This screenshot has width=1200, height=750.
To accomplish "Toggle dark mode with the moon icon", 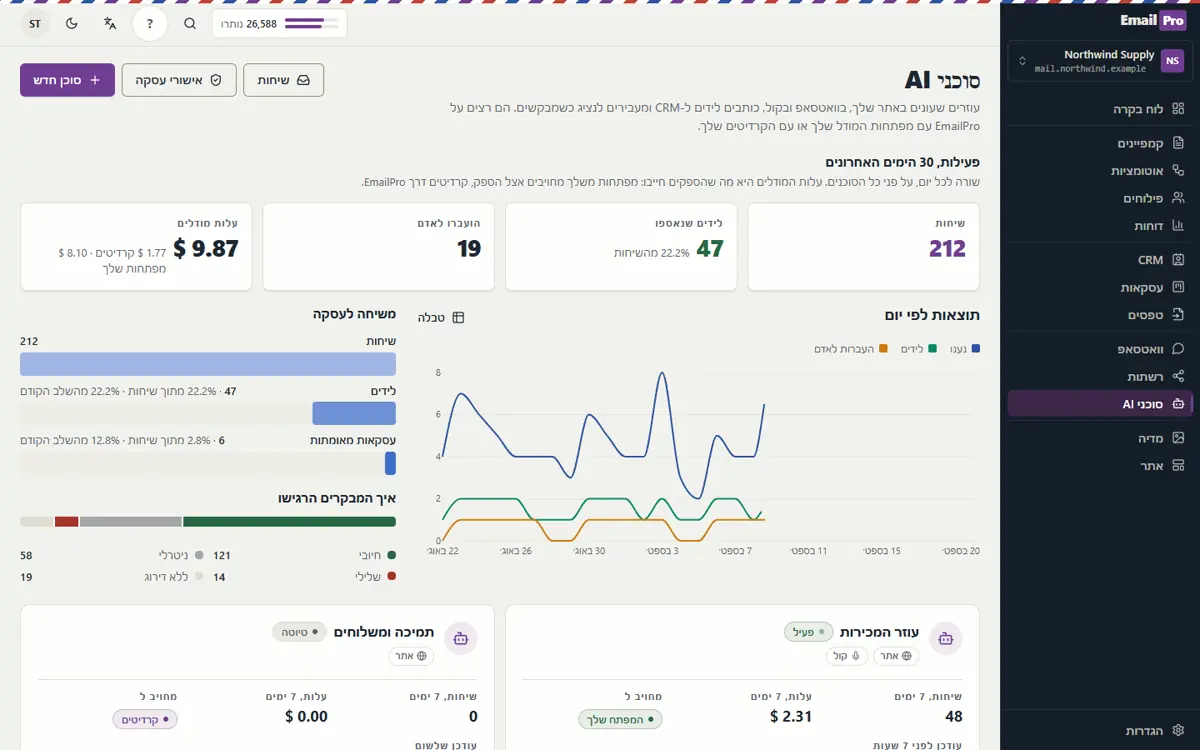I will tap(72, 23).
